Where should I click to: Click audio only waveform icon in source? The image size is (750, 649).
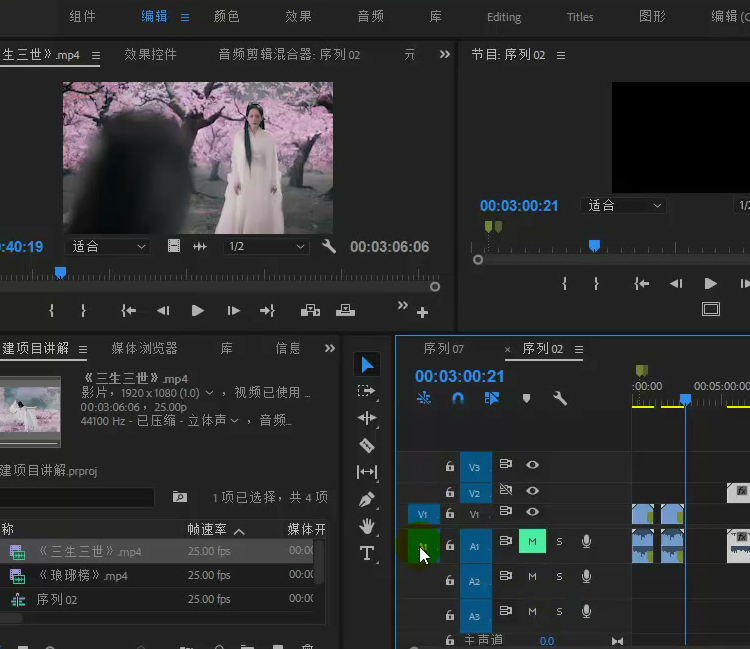(200, 246)
